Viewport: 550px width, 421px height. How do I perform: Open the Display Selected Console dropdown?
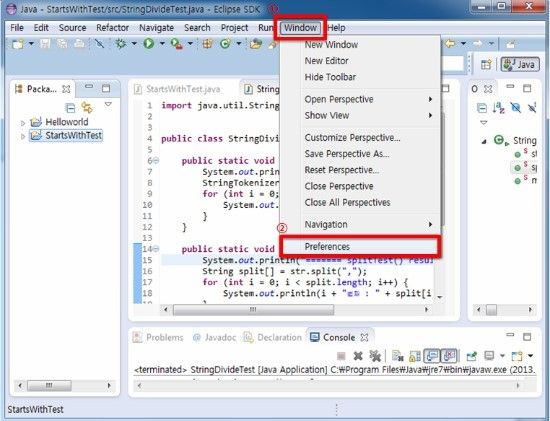(502, 356)
